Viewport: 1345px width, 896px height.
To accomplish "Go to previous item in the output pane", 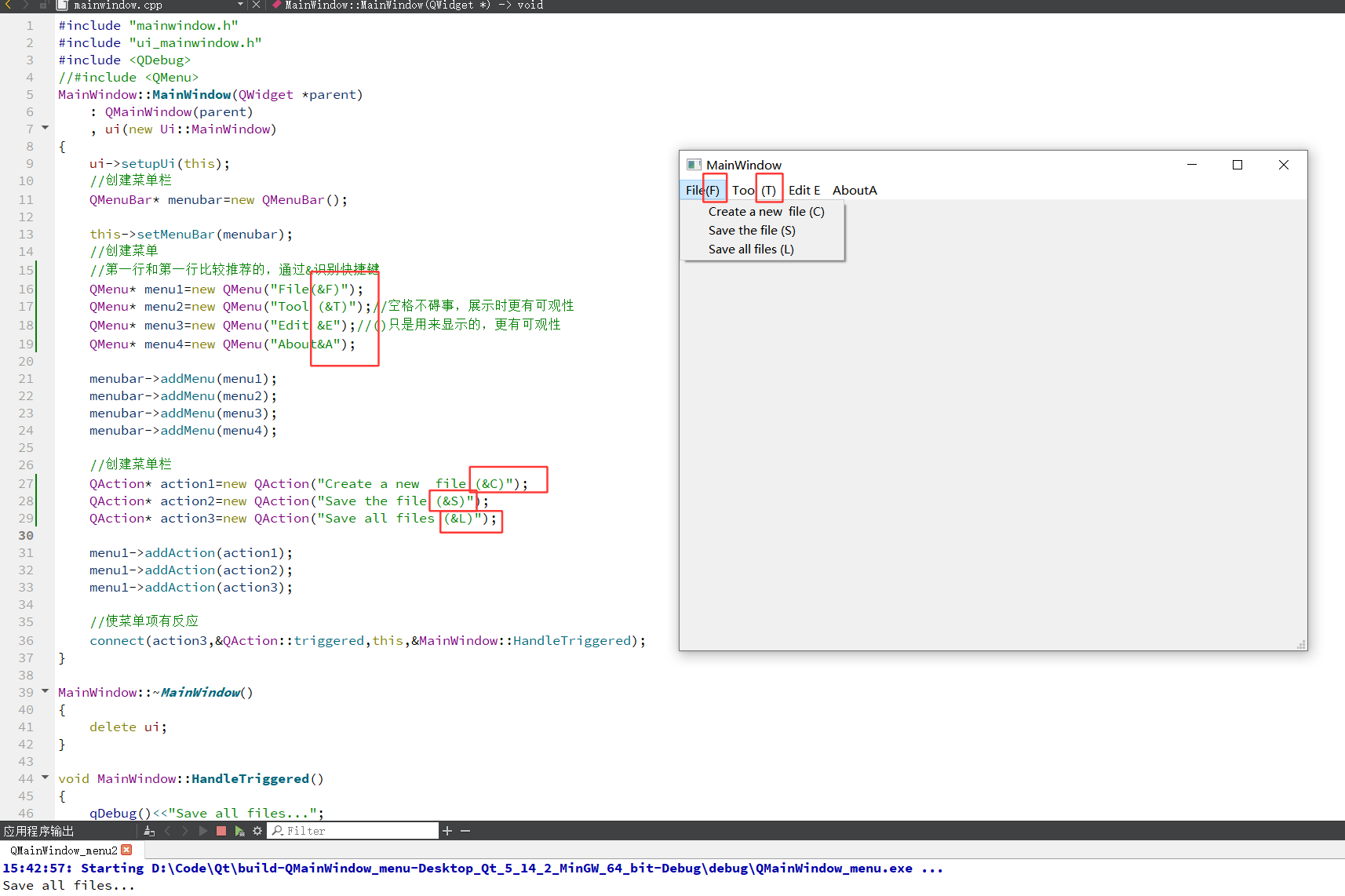I will tap(167, 831).
